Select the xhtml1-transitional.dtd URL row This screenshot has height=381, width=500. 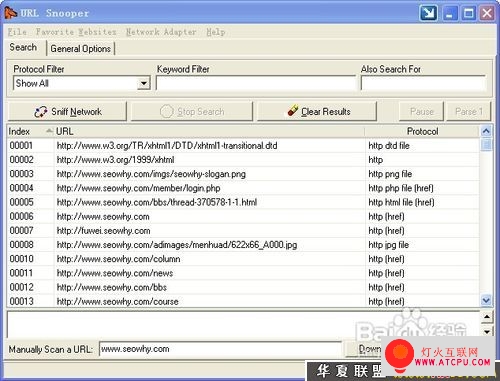coord(243,146)
